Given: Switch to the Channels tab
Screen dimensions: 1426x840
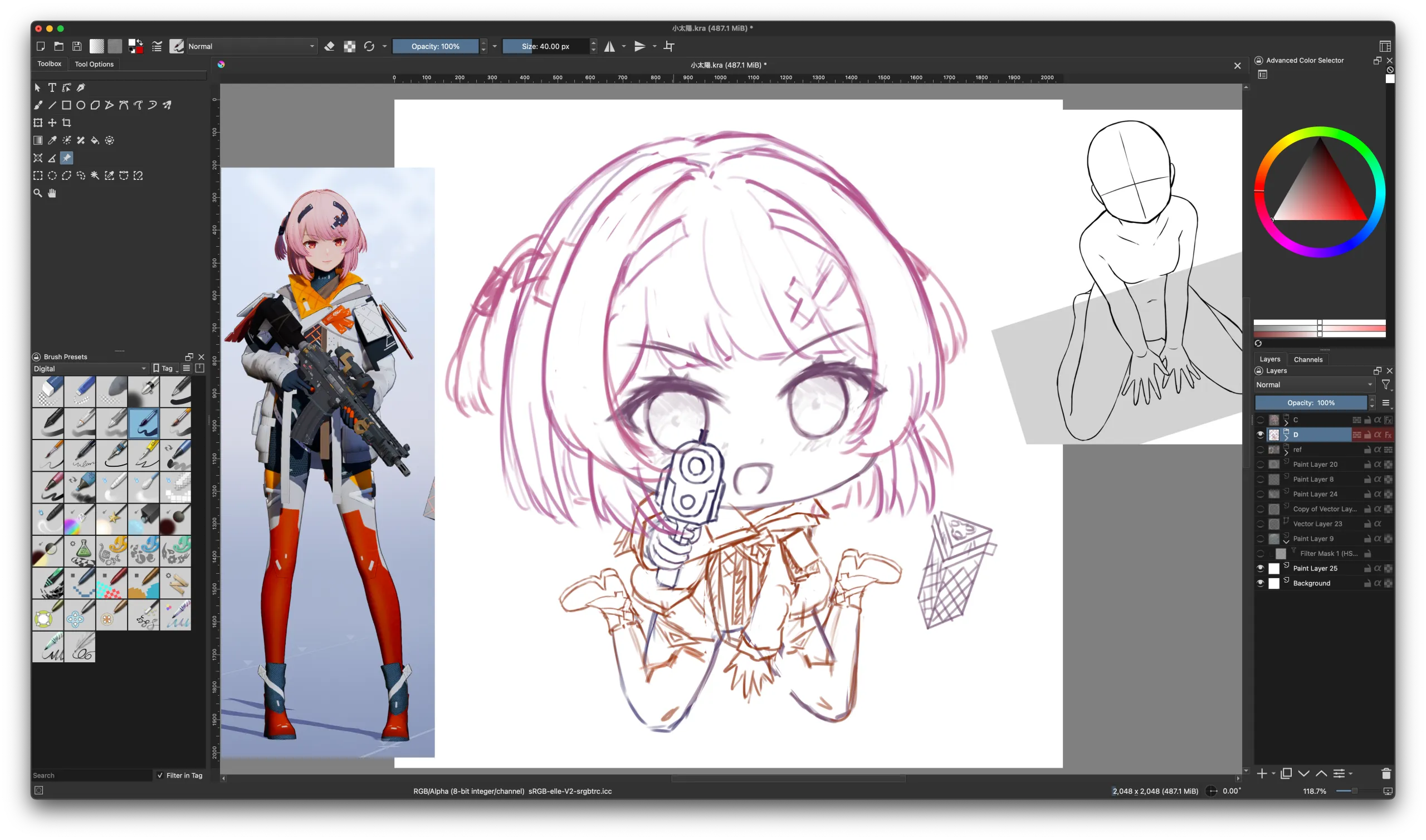Looking at the screenshot, I should 1308,359.
